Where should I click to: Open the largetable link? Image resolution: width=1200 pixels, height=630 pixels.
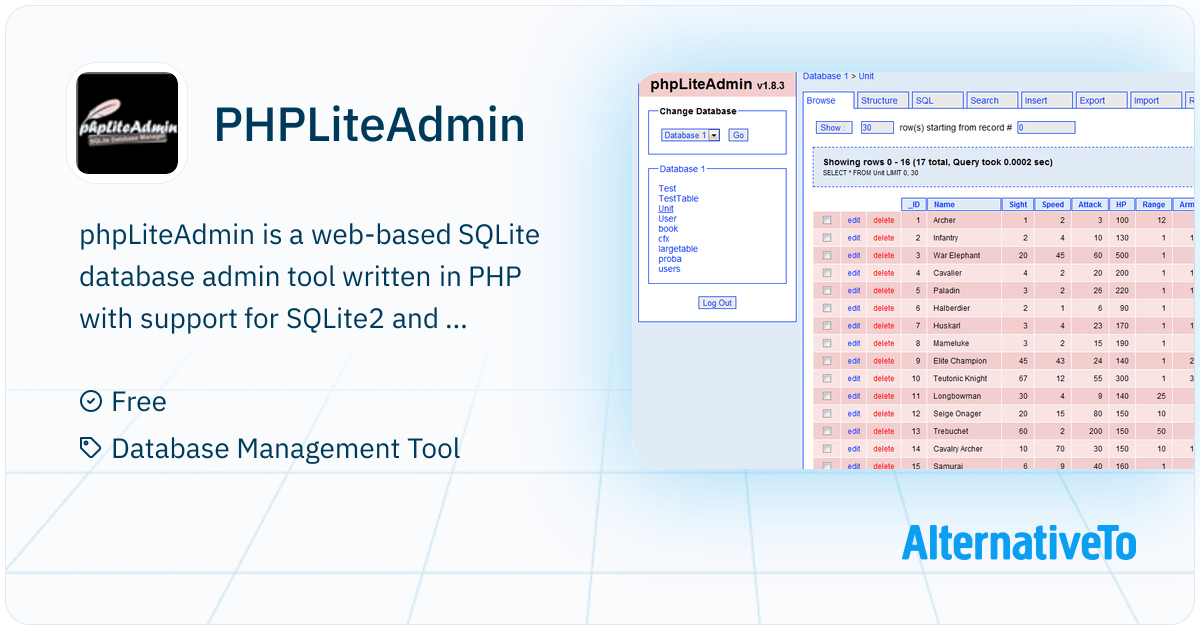[678, 249]
